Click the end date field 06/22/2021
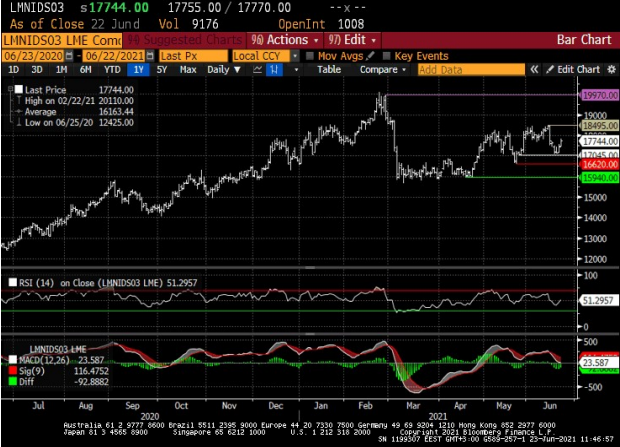Screen dimensions: 620x447 pyautogui.click(x=114, y=56)
